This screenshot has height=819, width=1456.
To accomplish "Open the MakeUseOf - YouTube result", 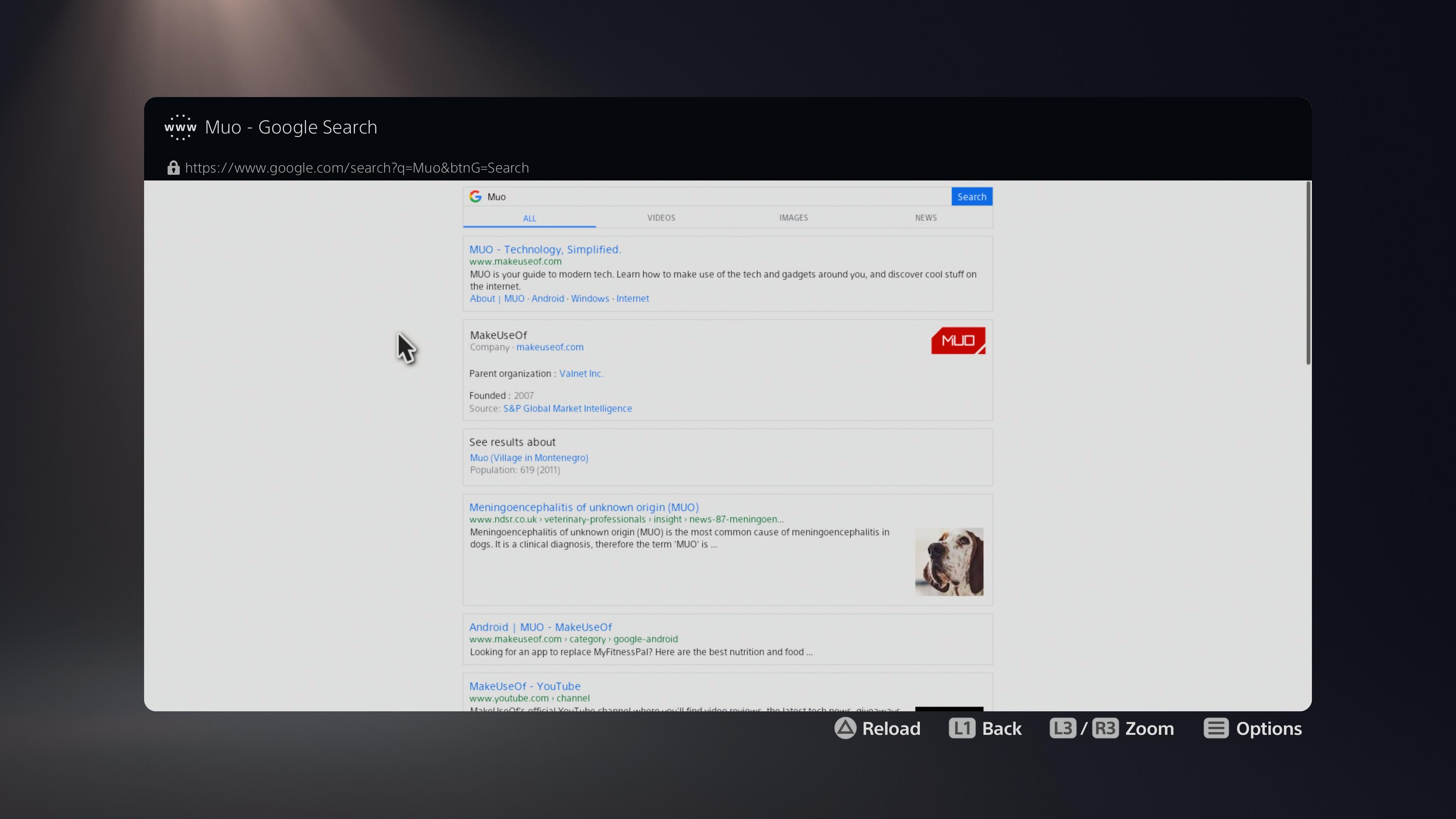I will pyautogui.click(x=524, y=686).
